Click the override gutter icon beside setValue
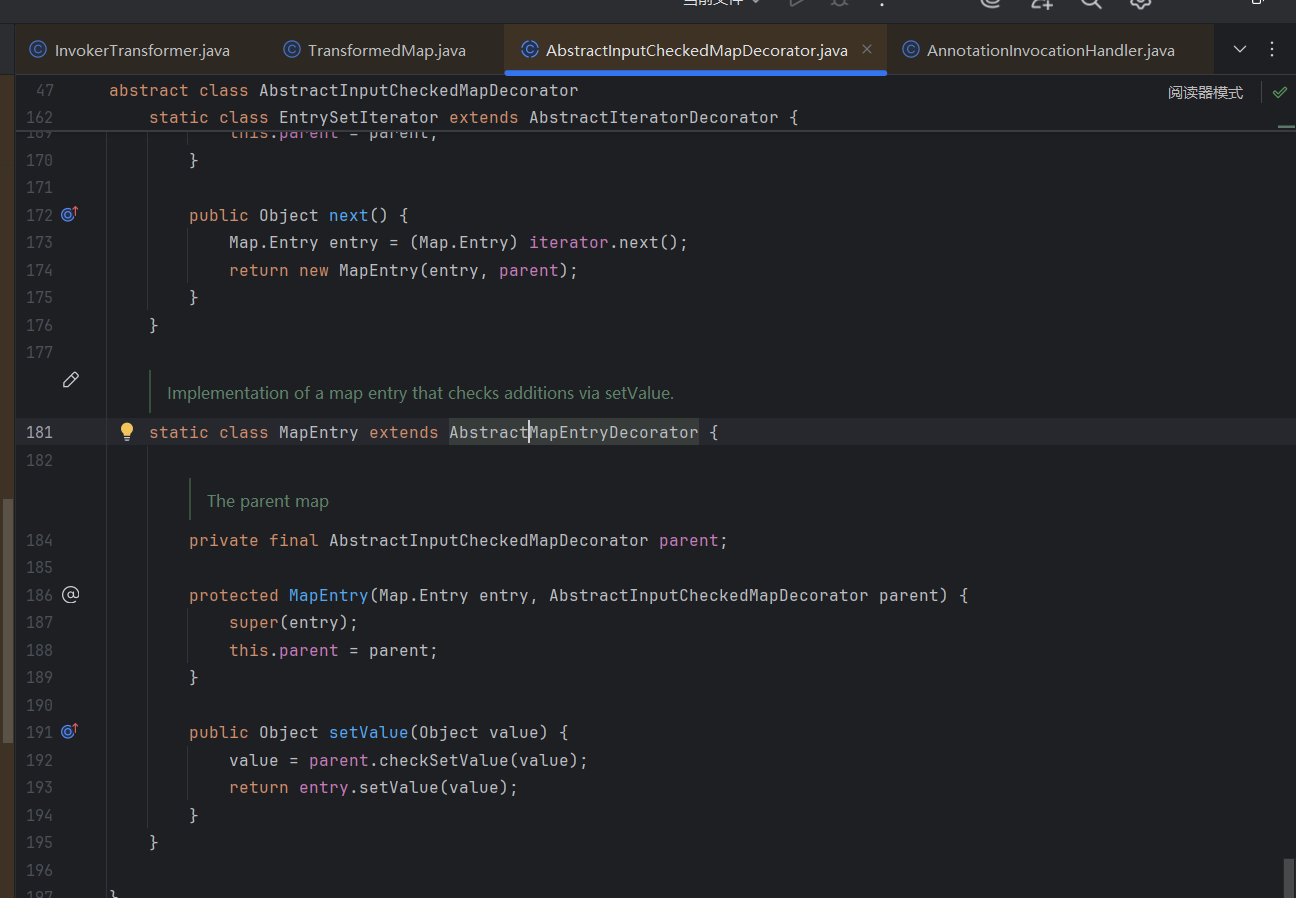The height and width of the screenshot is (898, 1296). point(69,731)
